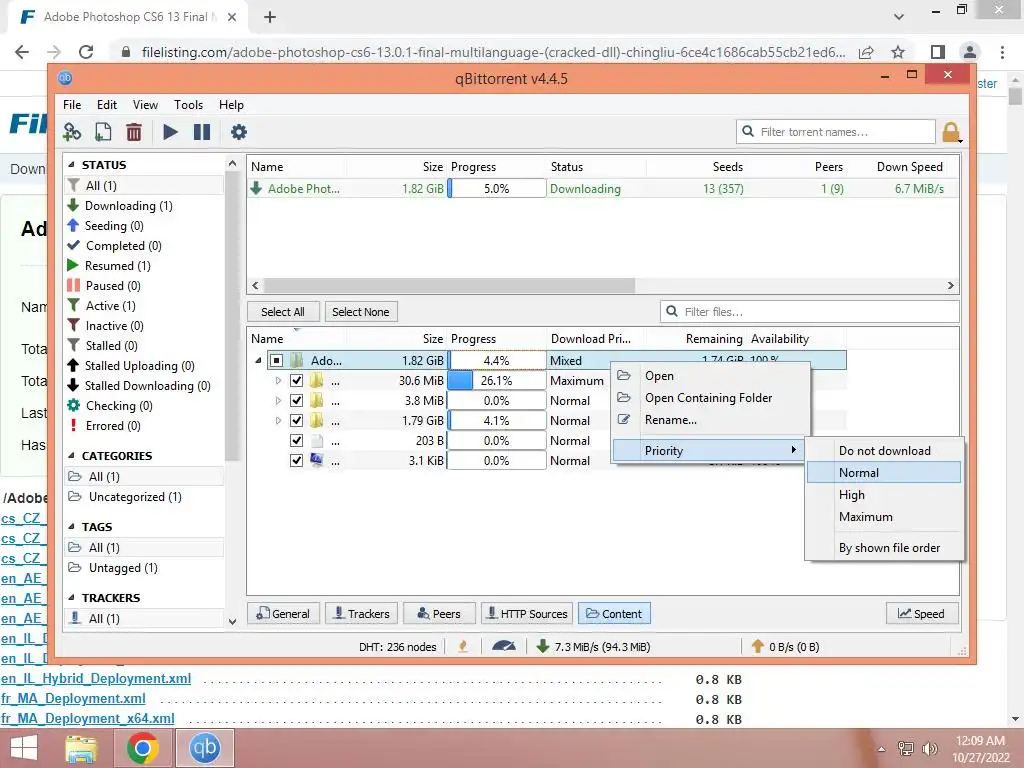Click the Select All button
This screenshot has height=768, width=1024.
click(283, 312)
